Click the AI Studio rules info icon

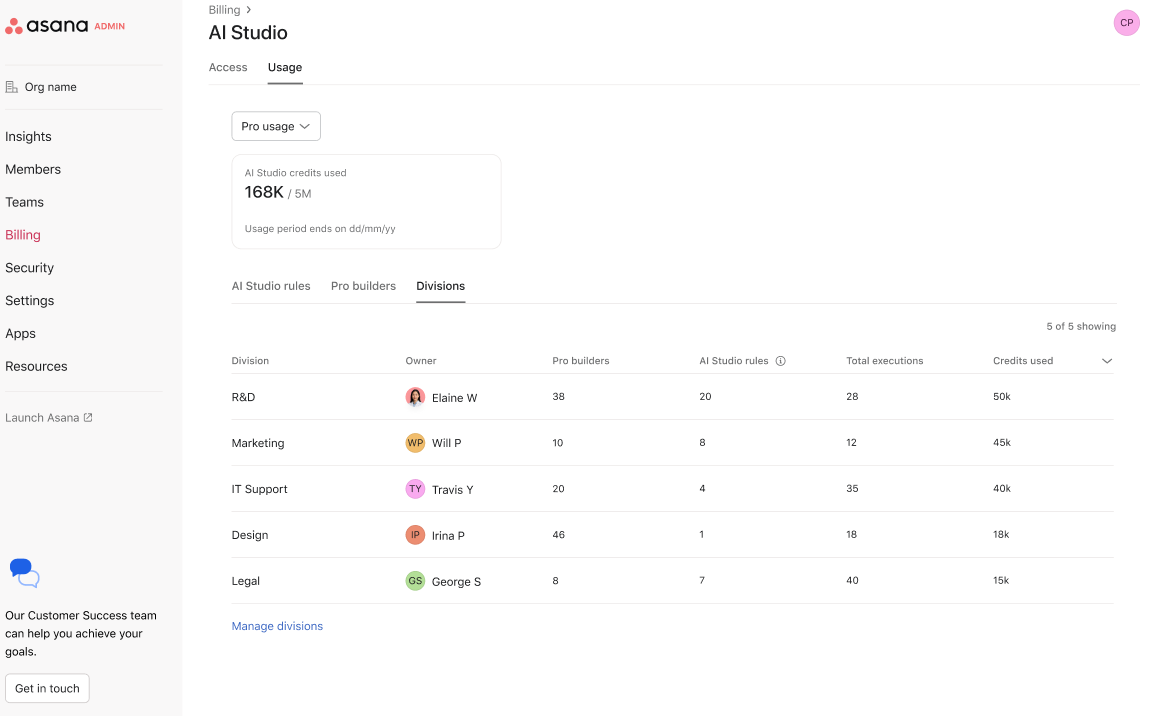point(780,361)
